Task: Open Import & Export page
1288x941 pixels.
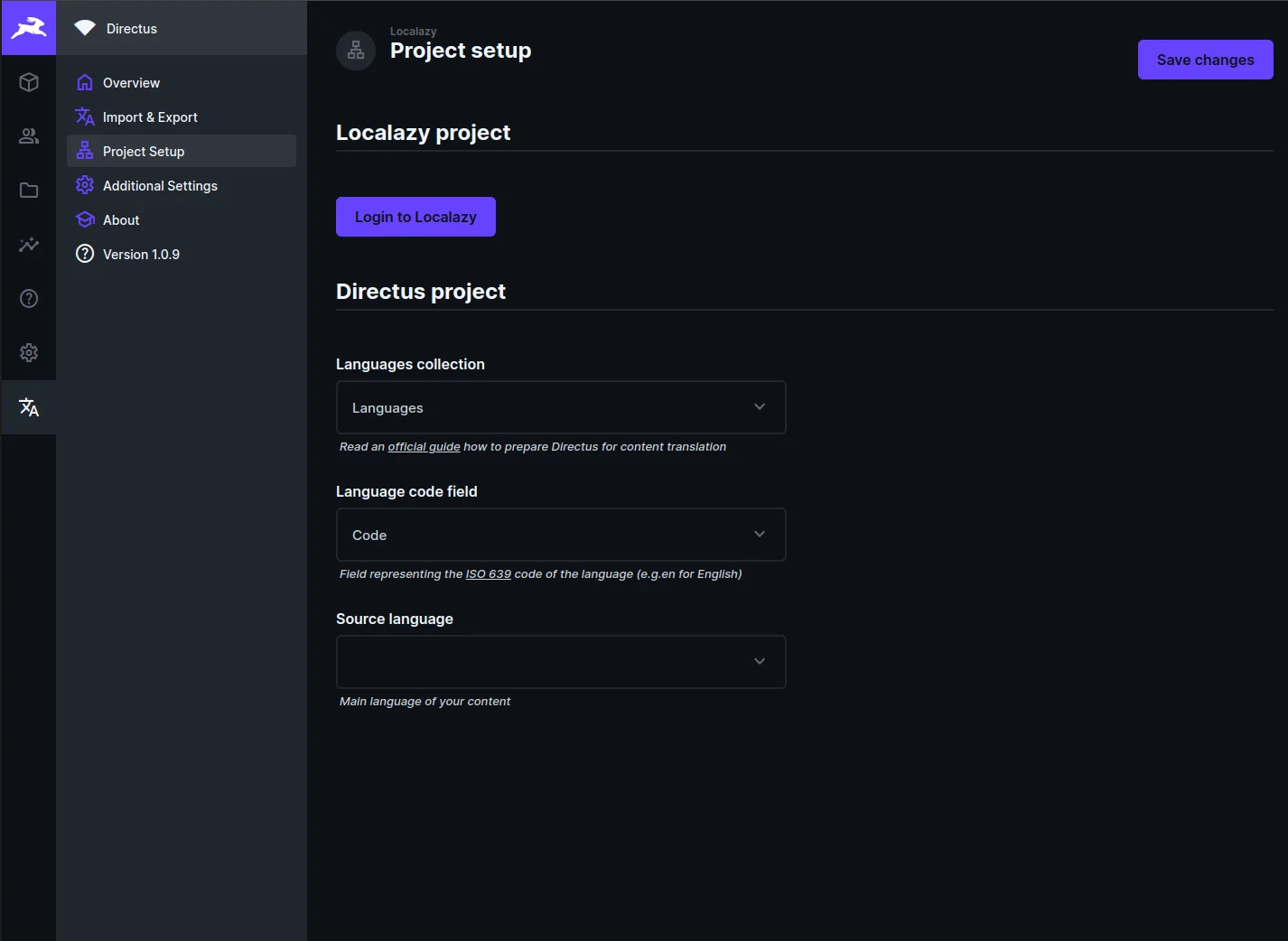Action: point(150,117)
